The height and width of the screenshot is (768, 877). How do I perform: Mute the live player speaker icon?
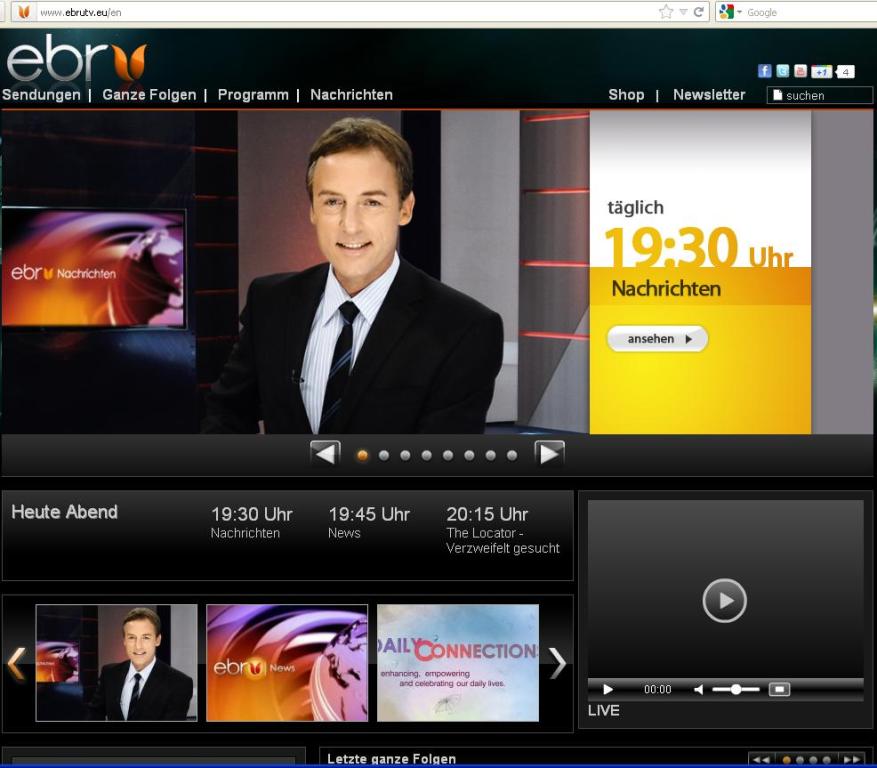699,690
